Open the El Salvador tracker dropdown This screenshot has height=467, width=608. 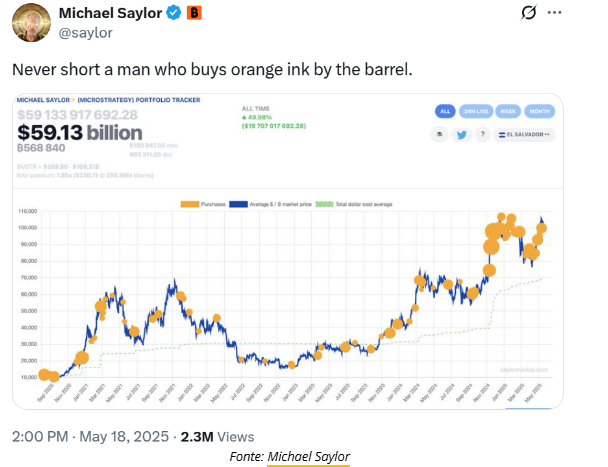click(x=524, y=135)
